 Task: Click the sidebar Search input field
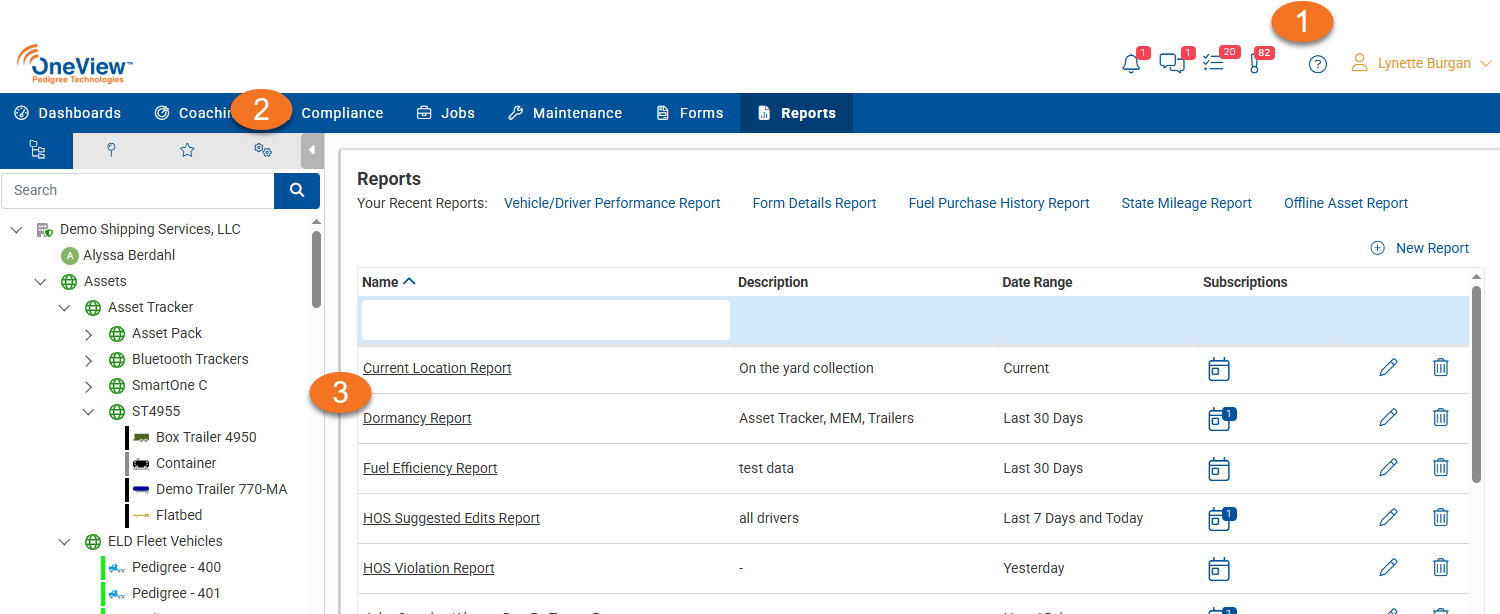138,190
